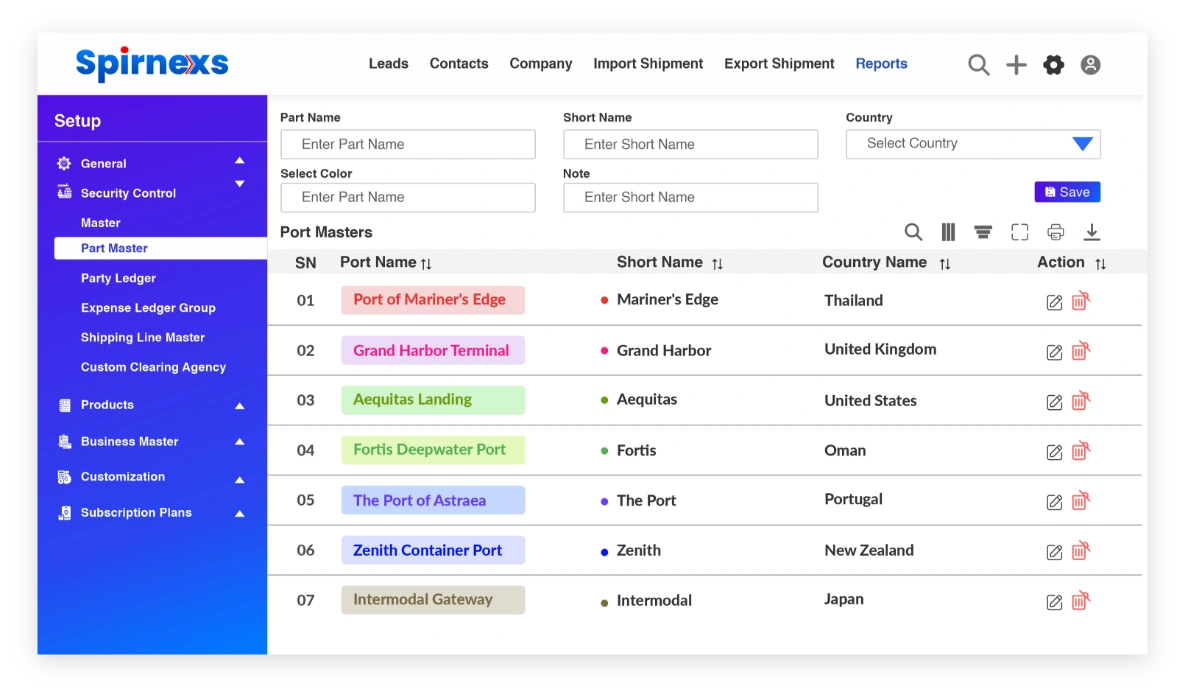Open the settings gear in header
The image size is (1185, 697).
pos(1053,65)
